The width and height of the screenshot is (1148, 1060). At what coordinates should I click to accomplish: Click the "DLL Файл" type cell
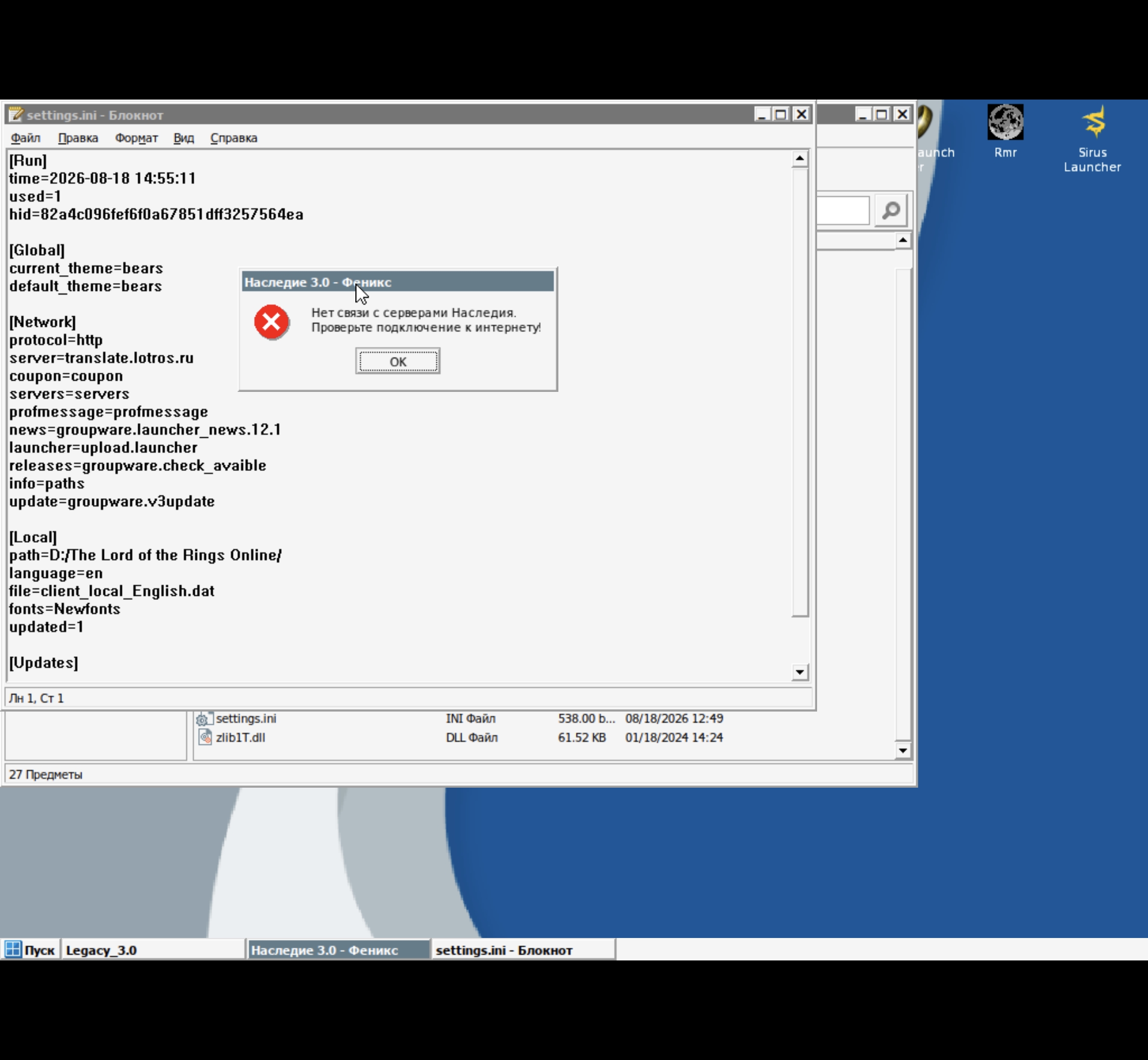tap(471, 737)
